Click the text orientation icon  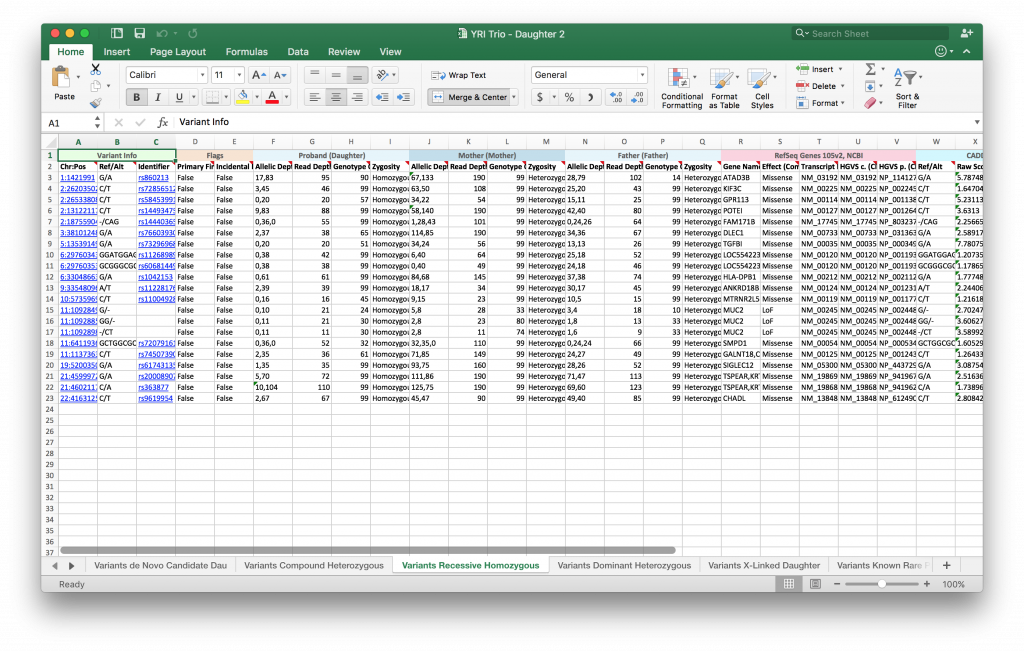click(x=383, y=75)
